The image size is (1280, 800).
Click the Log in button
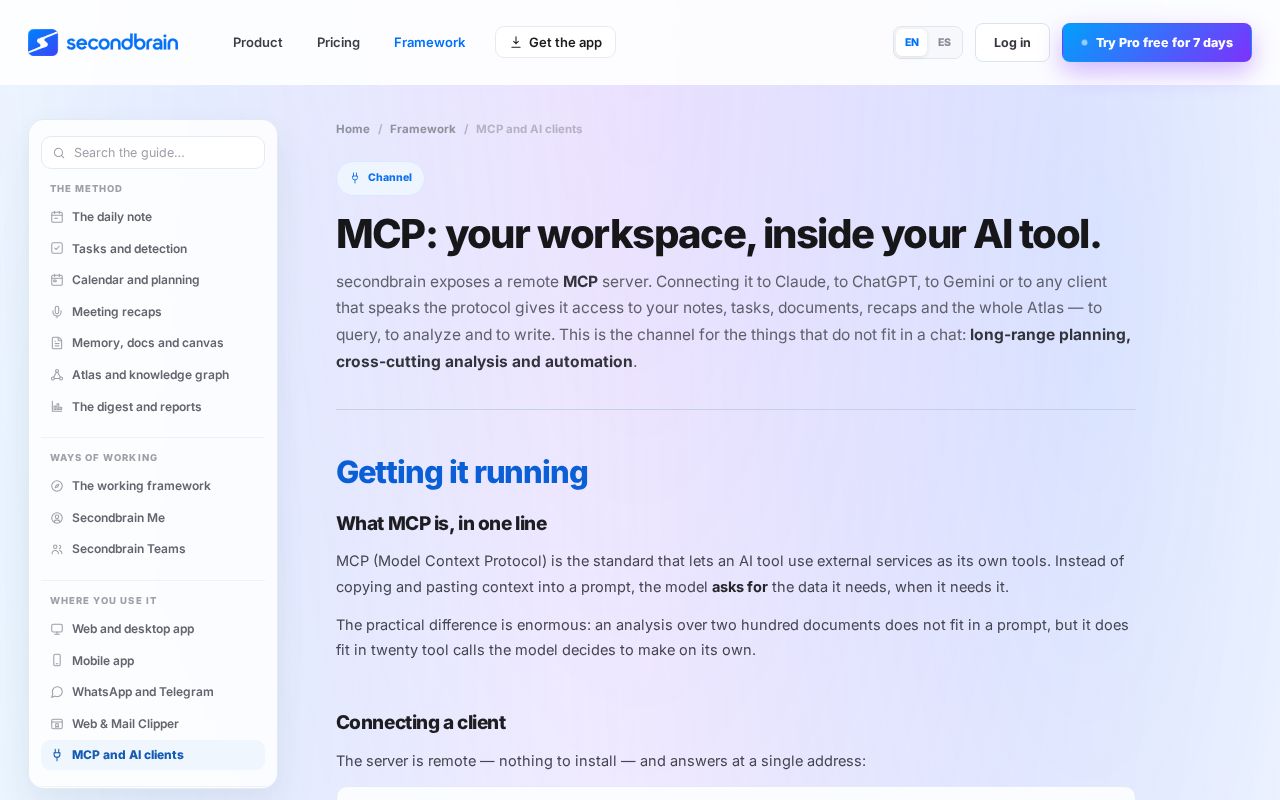(x=1012, y=42)
